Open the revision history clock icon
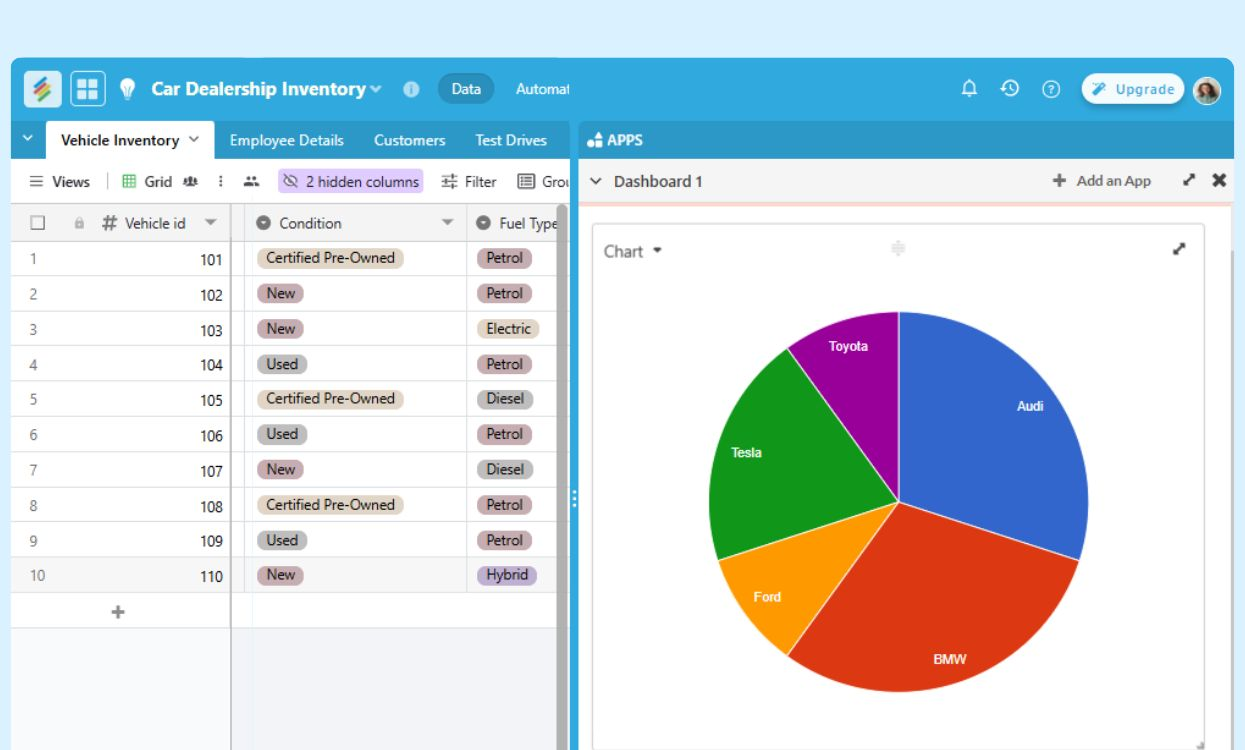The image size is (1245, 750). [x=1010, y=89]
